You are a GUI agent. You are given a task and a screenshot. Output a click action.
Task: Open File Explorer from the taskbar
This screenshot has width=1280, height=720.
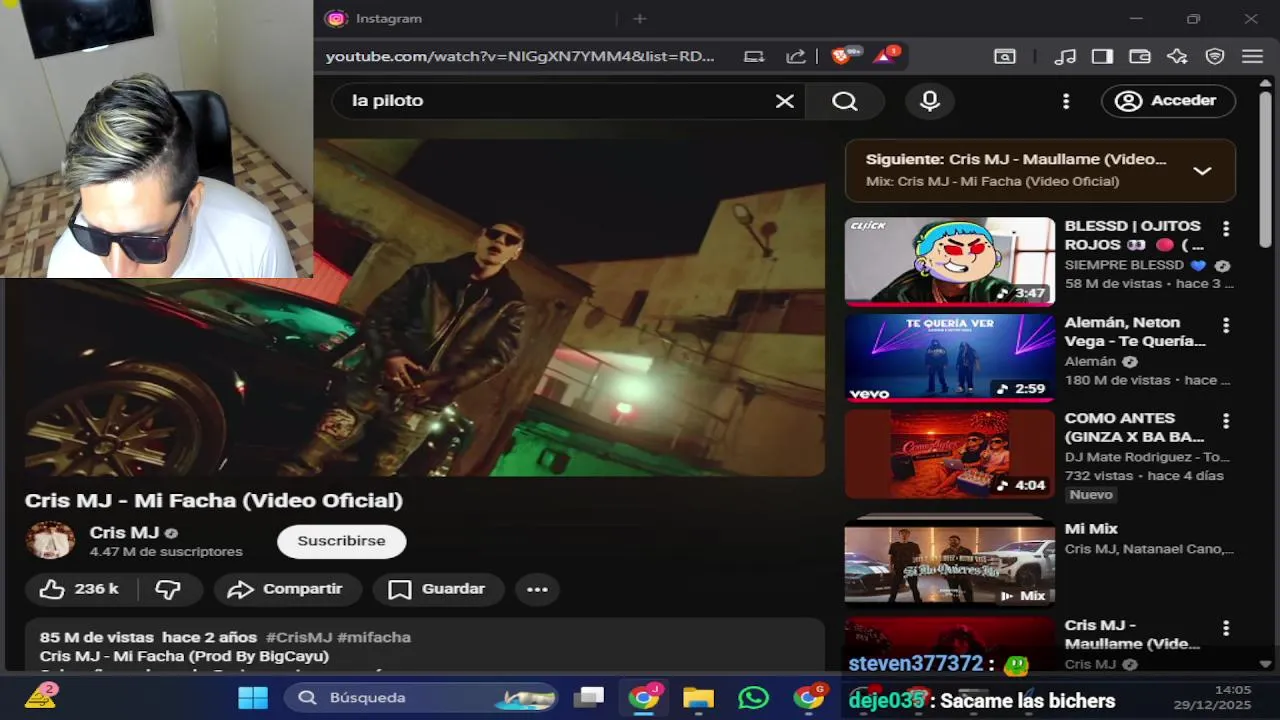click(x=699, y=698)
